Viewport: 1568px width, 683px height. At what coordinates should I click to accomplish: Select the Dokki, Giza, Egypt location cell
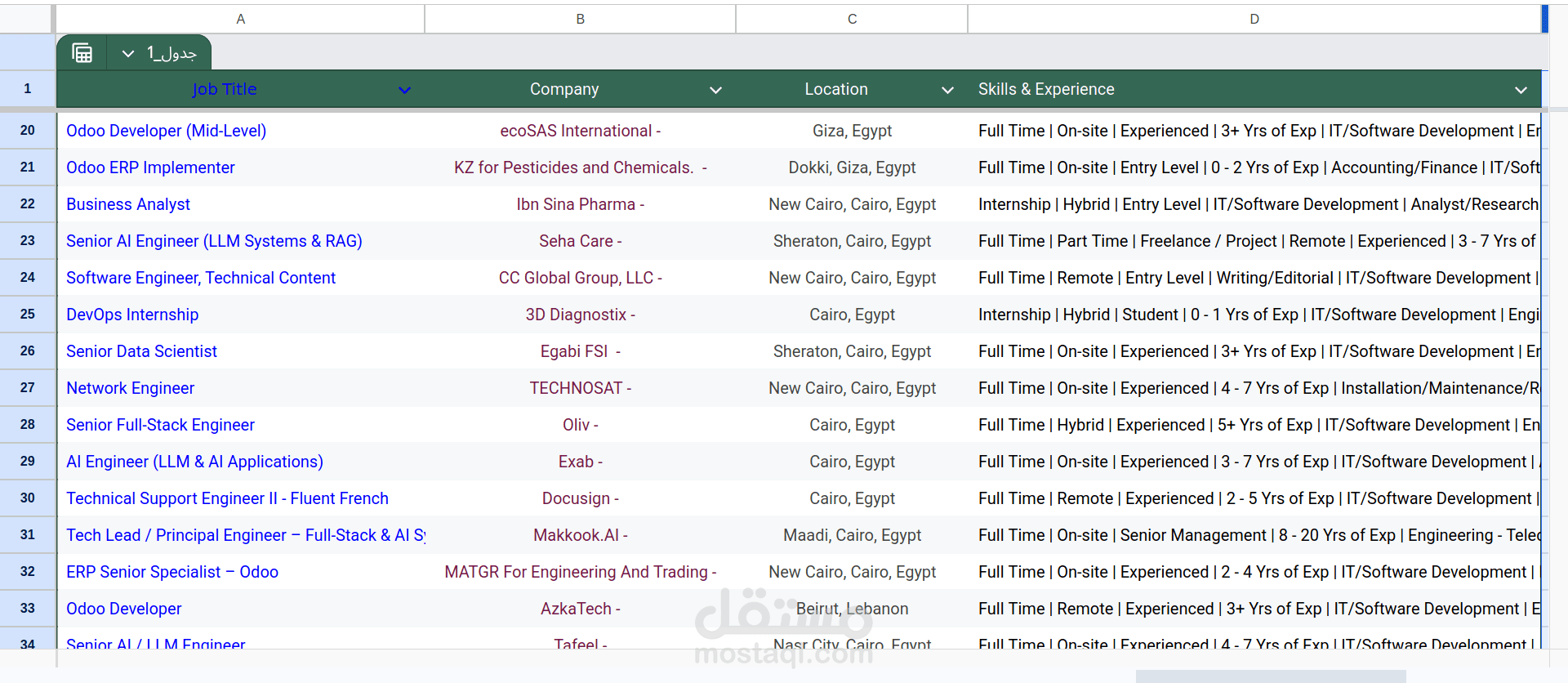(852, 167)
